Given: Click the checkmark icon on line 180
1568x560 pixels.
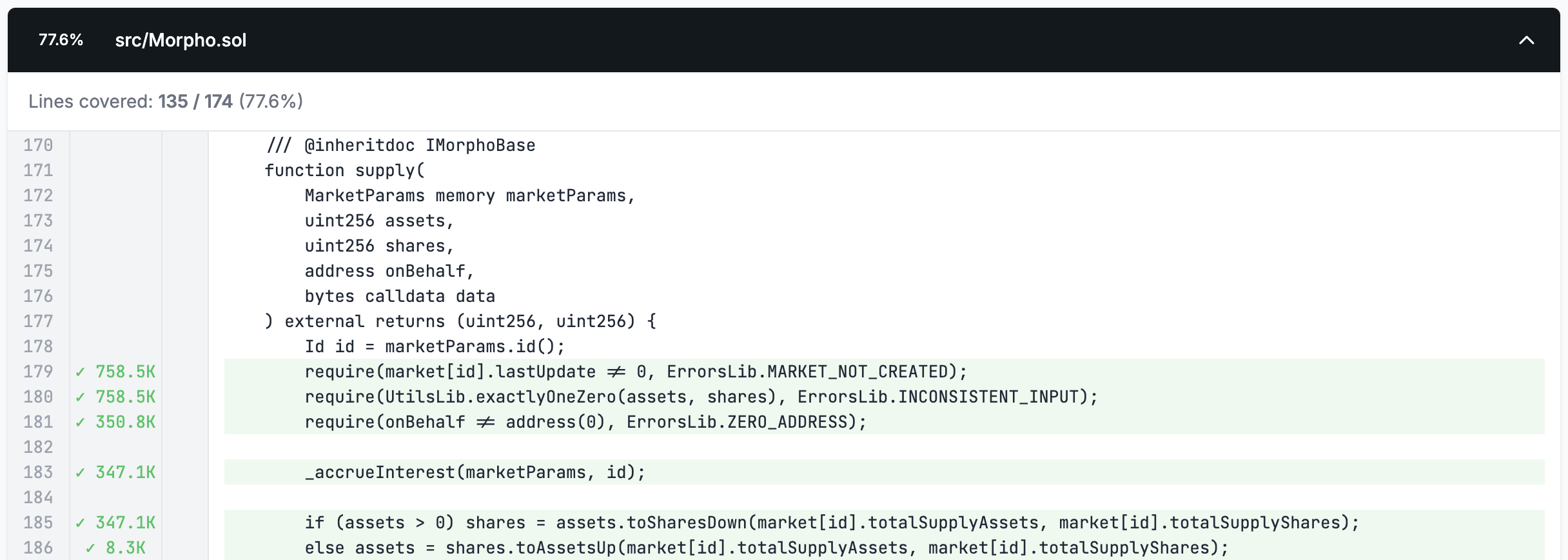Looking at the screenshot, I should tap(80, 397).
